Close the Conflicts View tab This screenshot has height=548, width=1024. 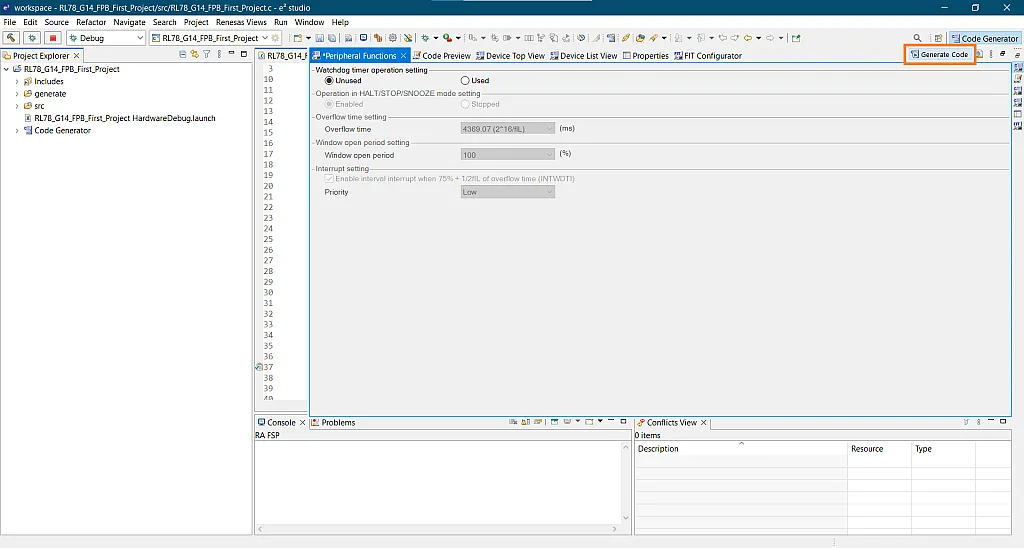tap(704, 423)
